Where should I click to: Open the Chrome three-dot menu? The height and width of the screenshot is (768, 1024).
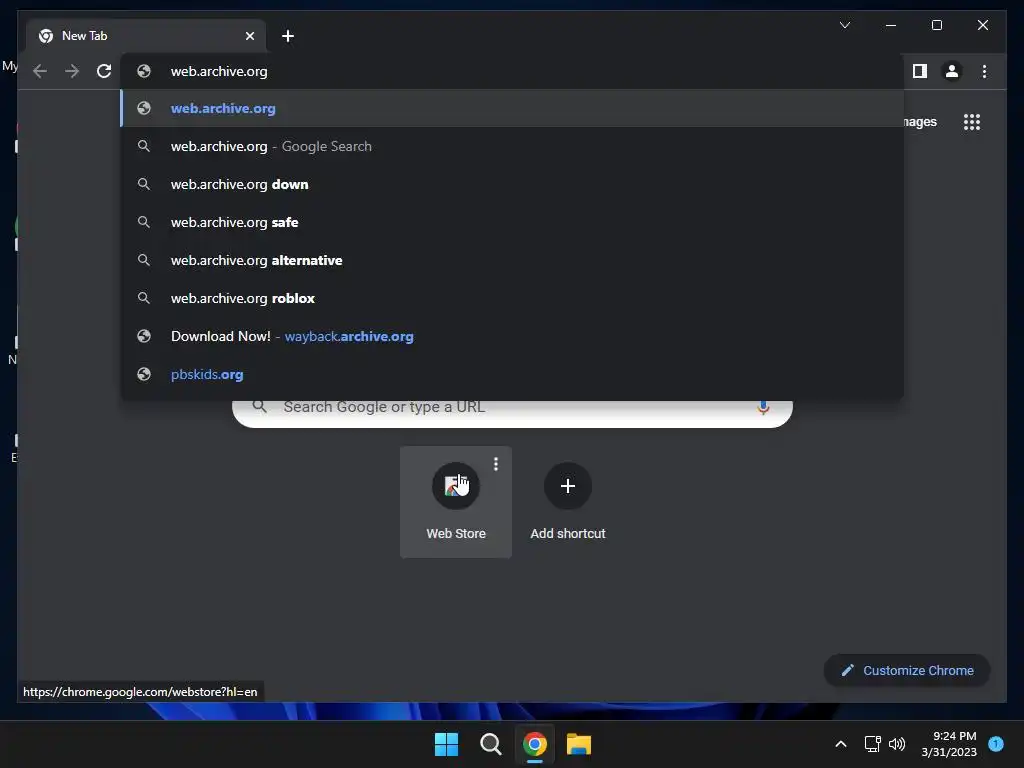[984, 71]
